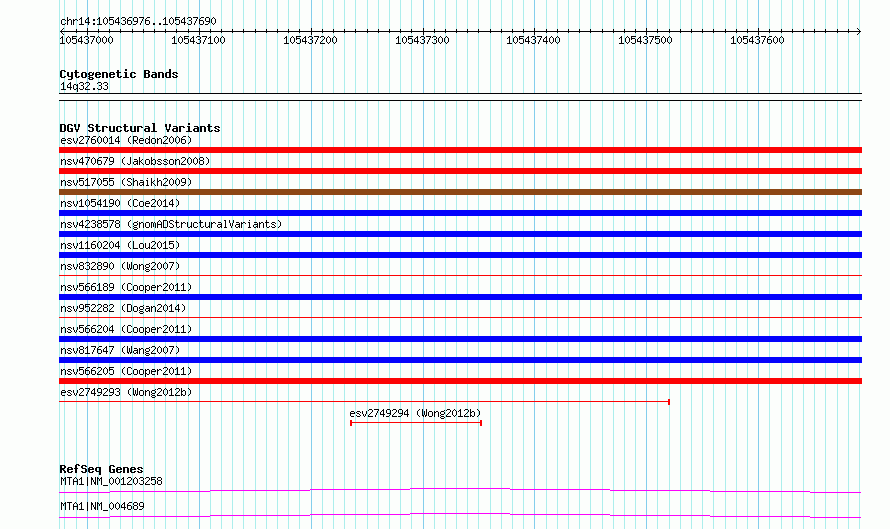Click ruler position 105437200

pyautogui.click(x=310, y=40)
